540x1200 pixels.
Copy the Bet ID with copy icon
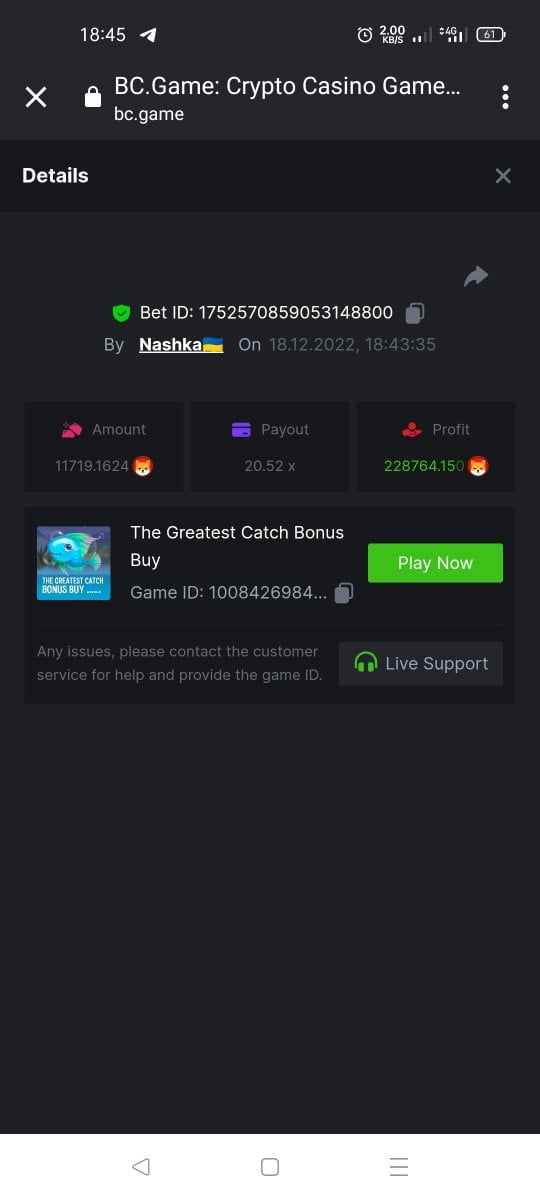[415, 313]
